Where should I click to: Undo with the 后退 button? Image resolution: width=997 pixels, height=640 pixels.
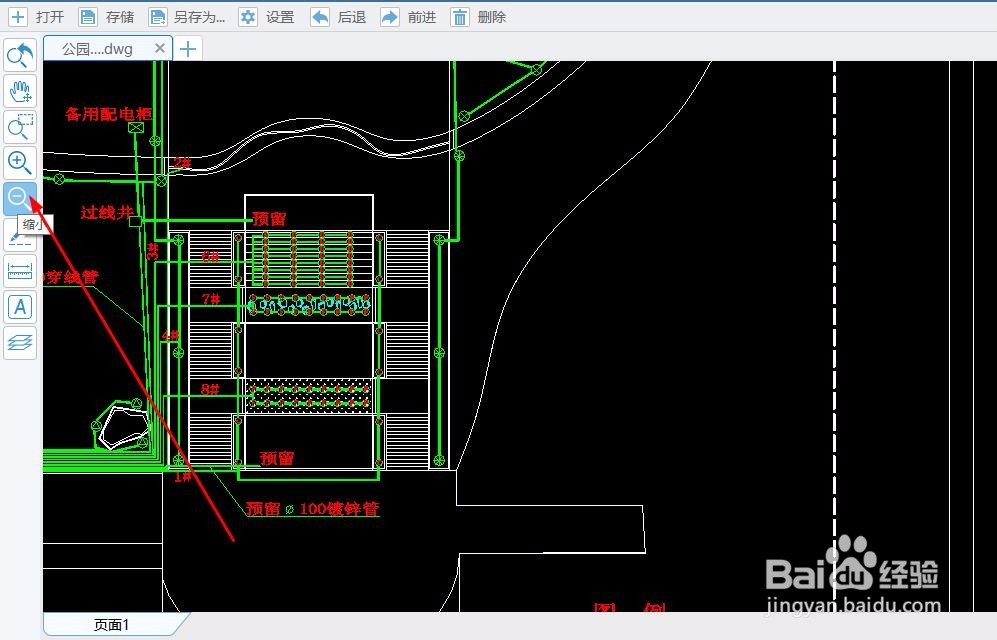338,17
